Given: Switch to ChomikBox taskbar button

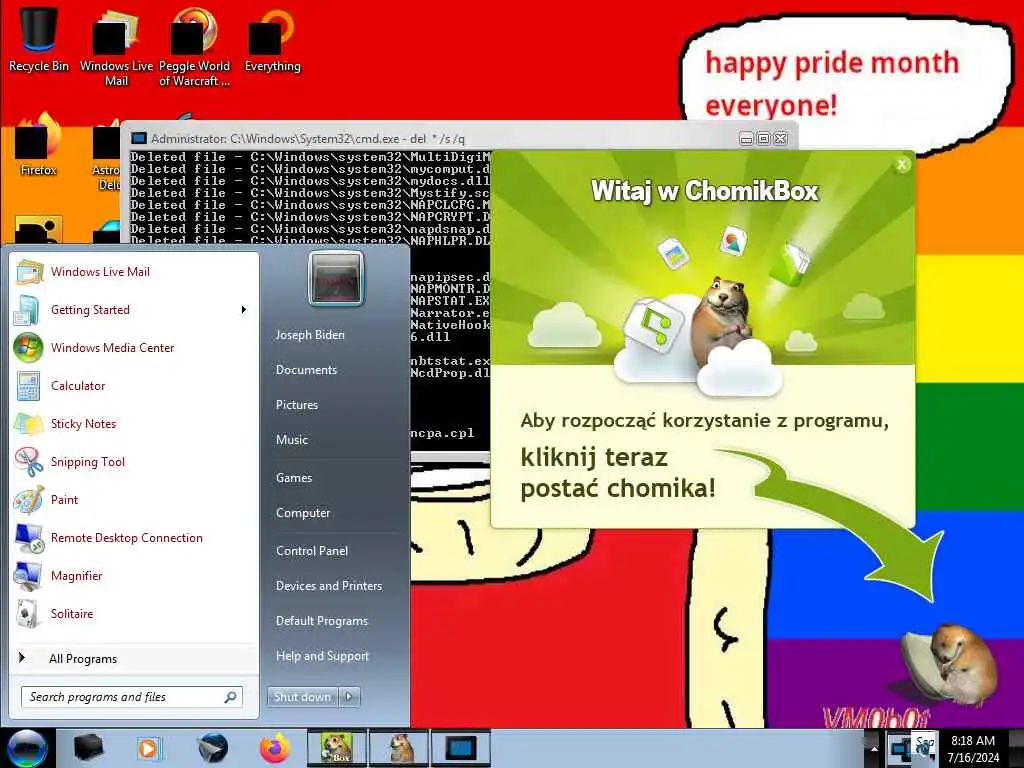Looking at the screenshot, I should click(337, 748).
